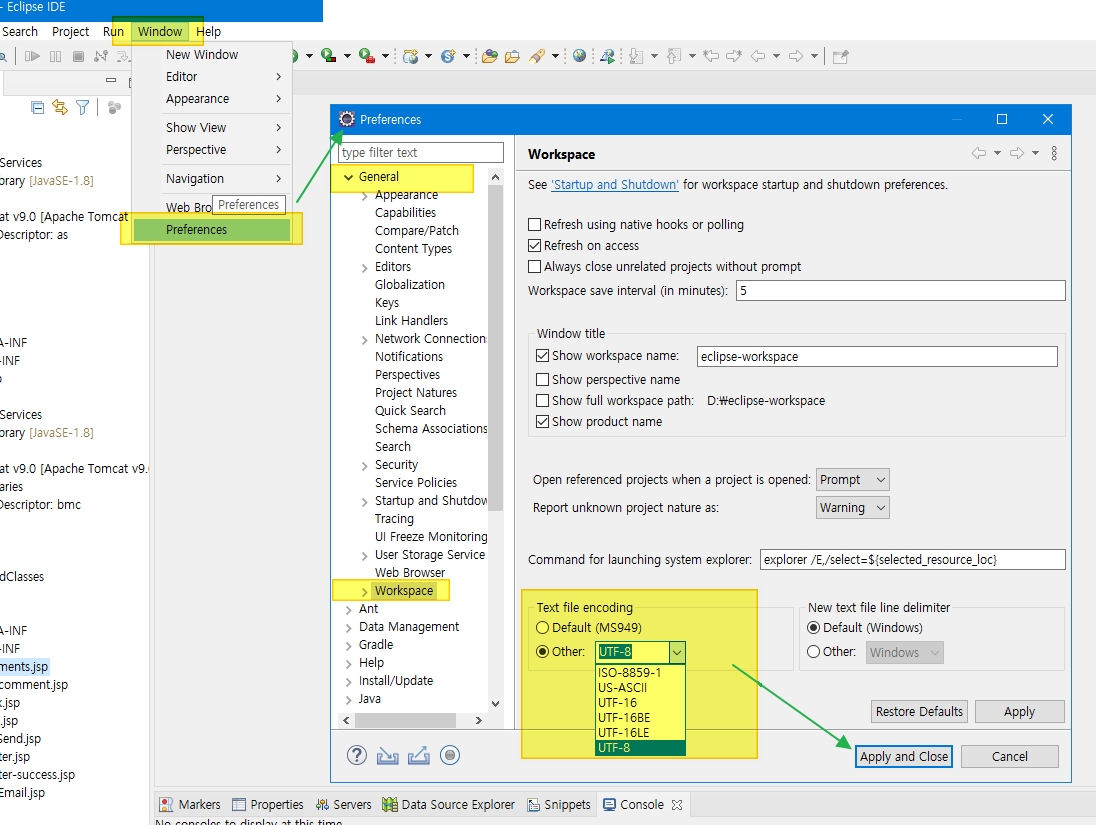This screenshot has height=825, width=1096.
Task: Open the Help menu
Action: [208, 31]
